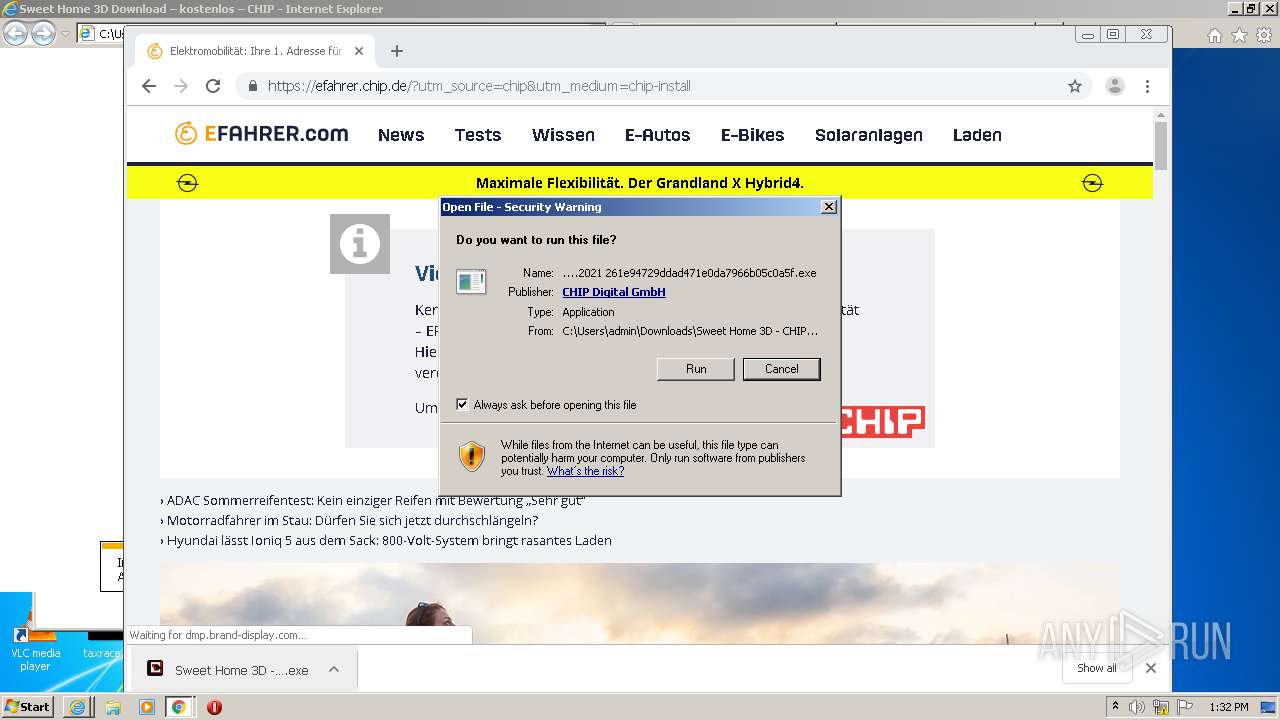Open the Tests menu item

click(x=478, y=135)
